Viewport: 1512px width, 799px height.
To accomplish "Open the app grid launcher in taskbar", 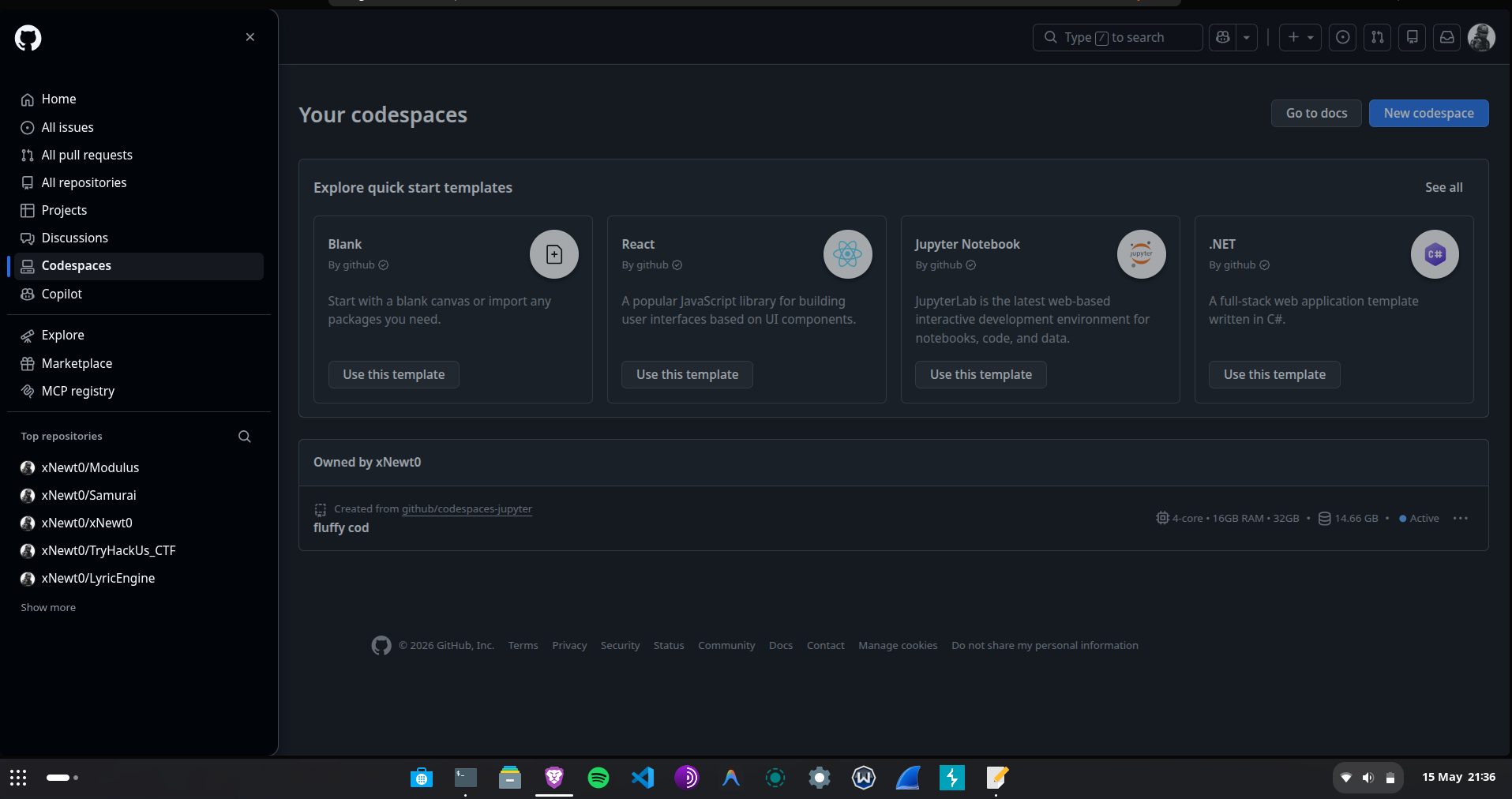I will point(18,778).
